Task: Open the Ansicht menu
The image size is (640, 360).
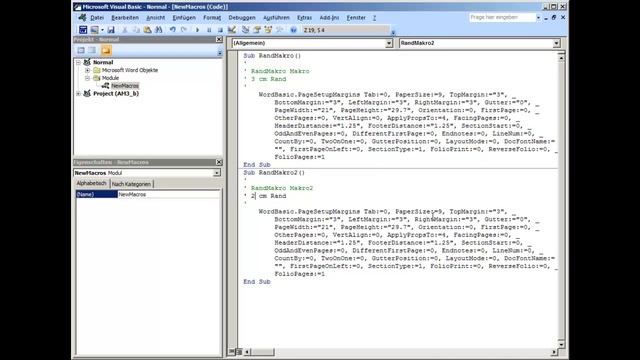Action: tap(156, 18)
